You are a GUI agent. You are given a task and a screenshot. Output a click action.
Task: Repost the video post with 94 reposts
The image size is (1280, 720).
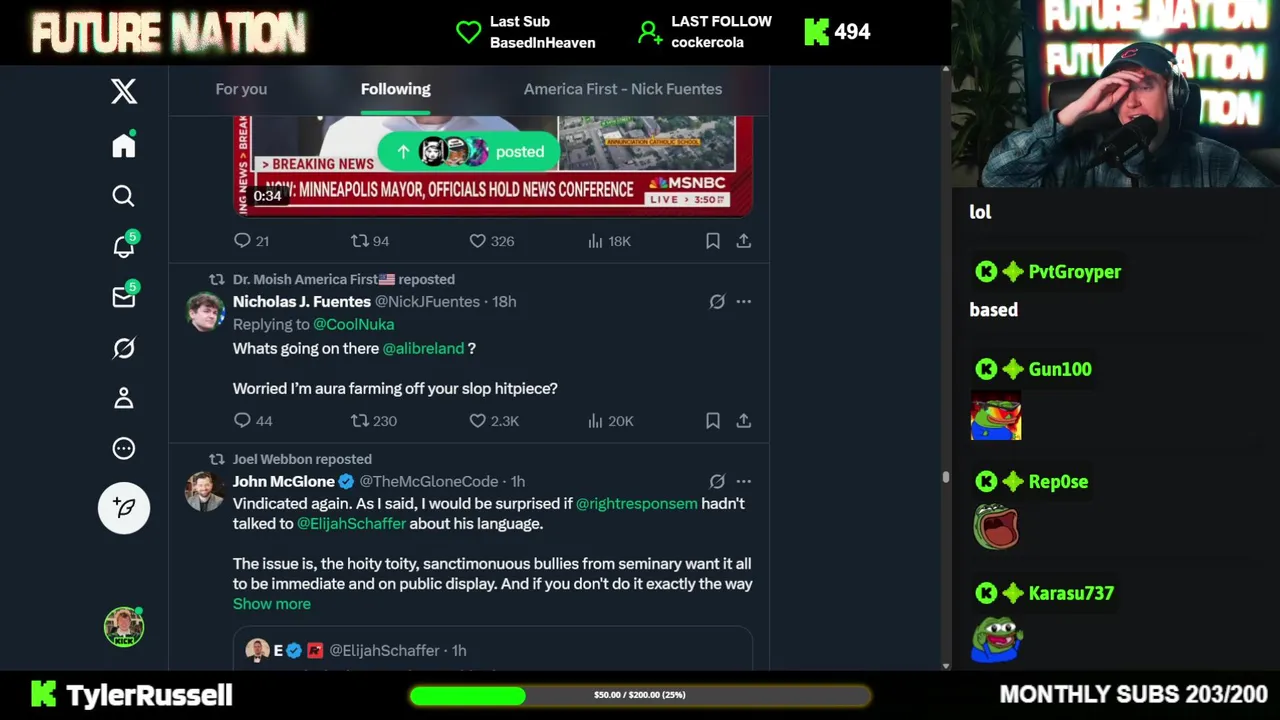pyautogui.click(x=370, y=241)
